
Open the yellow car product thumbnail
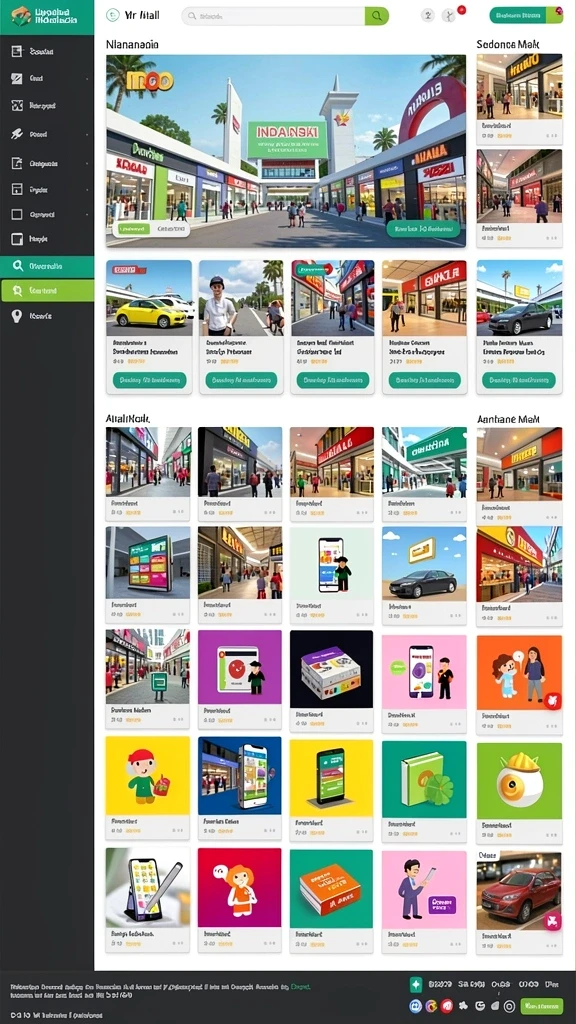(x=150, y=298)
